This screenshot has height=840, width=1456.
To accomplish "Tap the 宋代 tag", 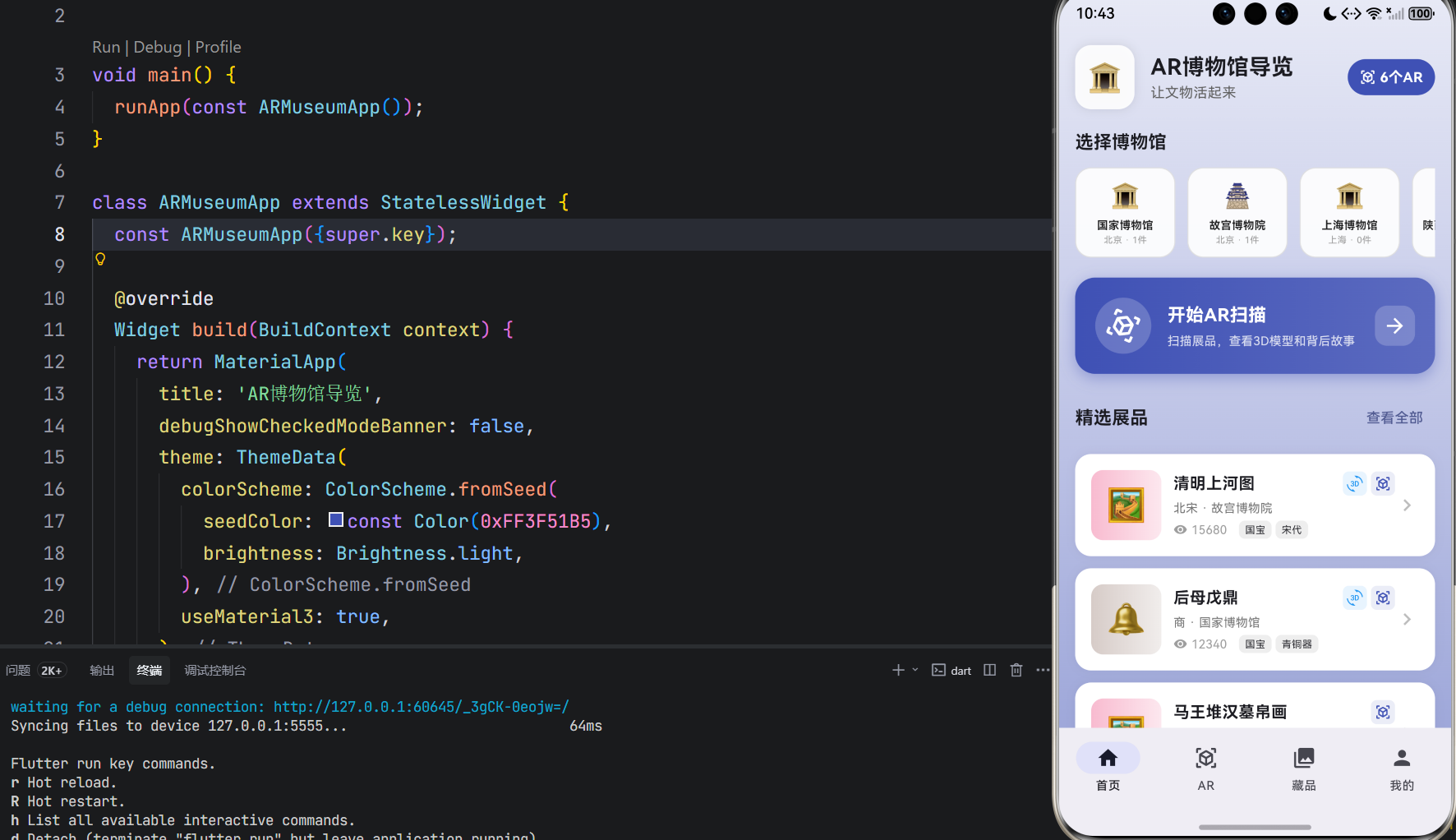I will click(x=1292, y=530).
